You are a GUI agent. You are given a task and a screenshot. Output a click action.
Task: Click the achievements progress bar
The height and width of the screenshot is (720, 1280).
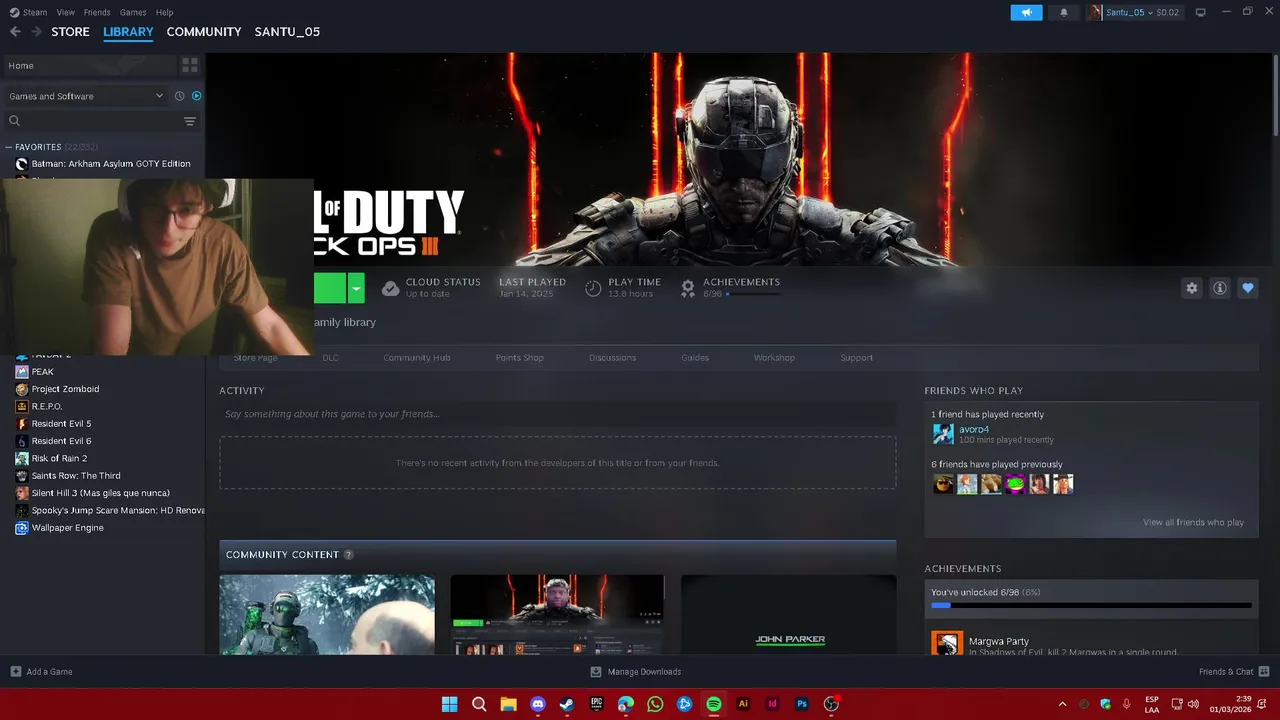[x=1091, y=605]
